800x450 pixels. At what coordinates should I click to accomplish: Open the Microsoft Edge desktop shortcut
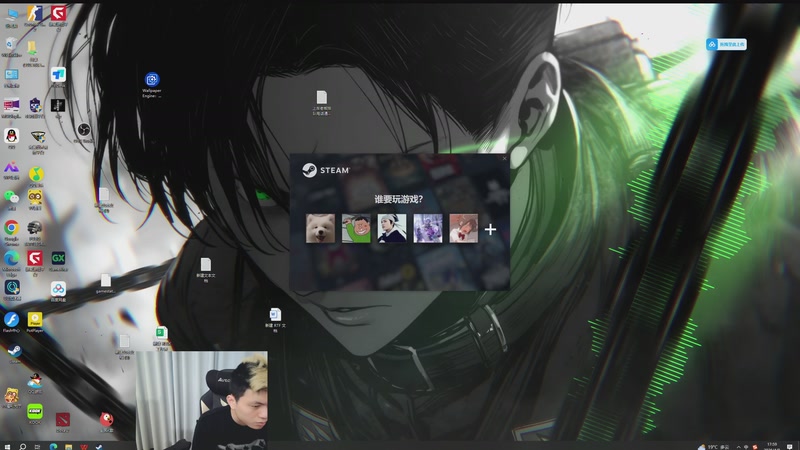click(11, 262)
